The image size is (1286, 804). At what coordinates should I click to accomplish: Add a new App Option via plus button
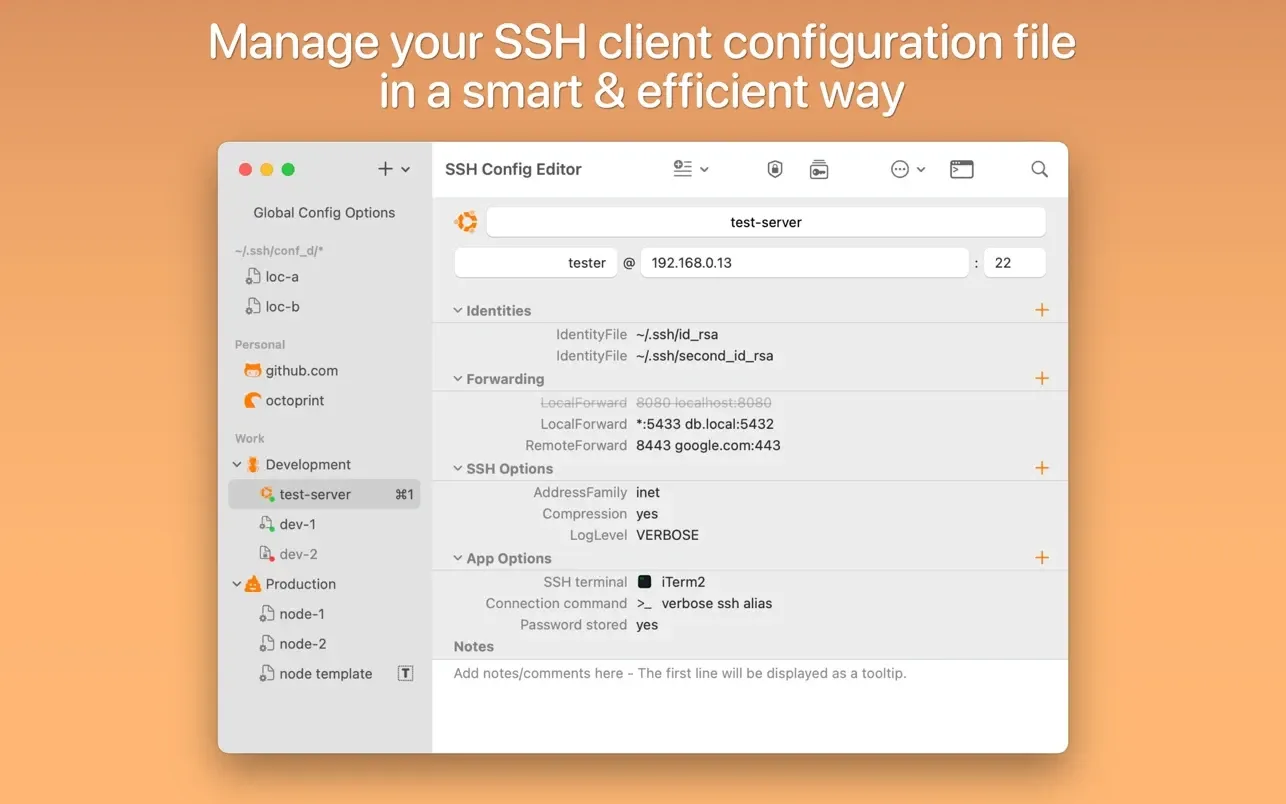1042,558
